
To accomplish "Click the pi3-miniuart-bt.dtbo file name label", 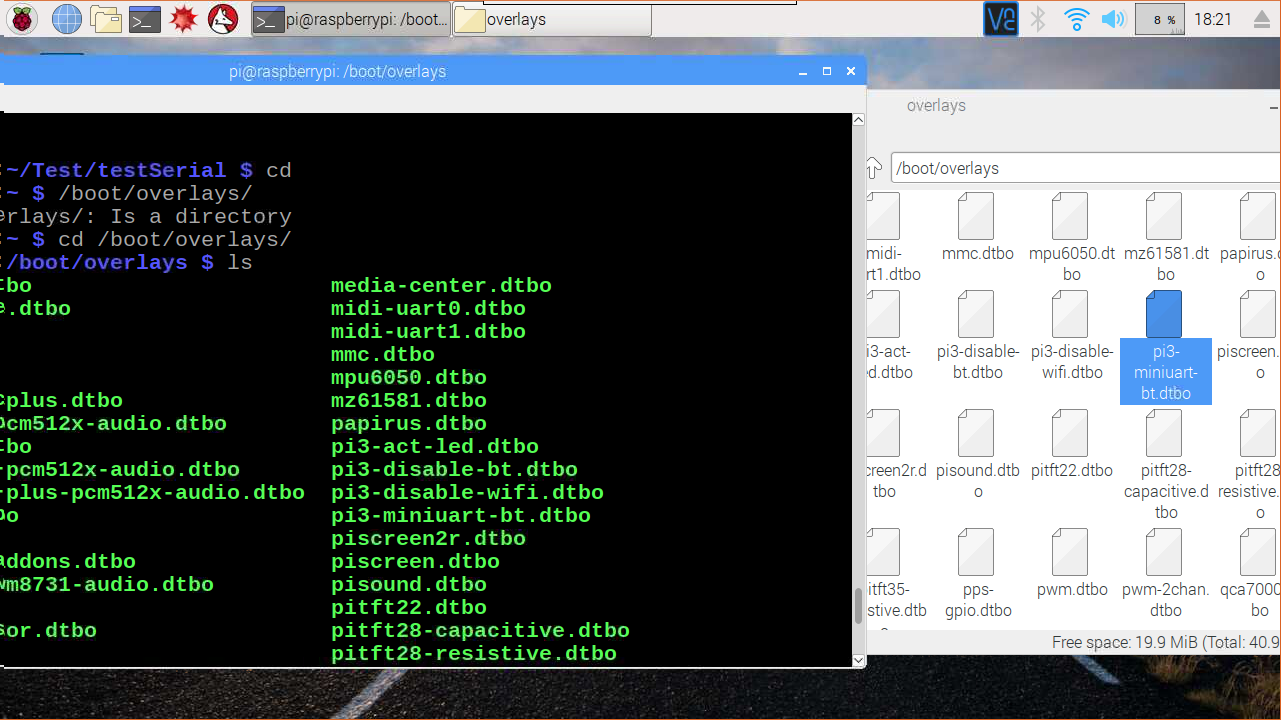I will 1166,372.
